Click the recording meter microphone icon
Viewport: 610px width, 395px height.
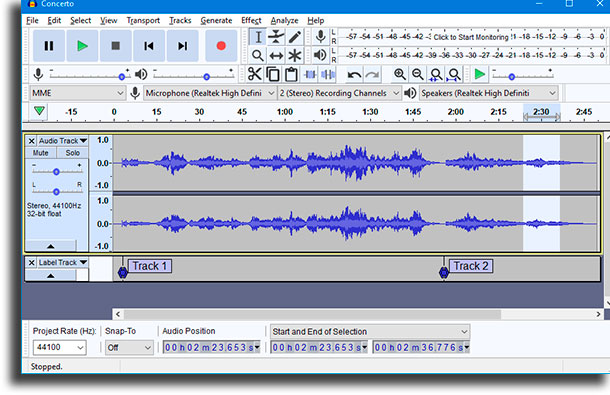(x=321, y=37)
